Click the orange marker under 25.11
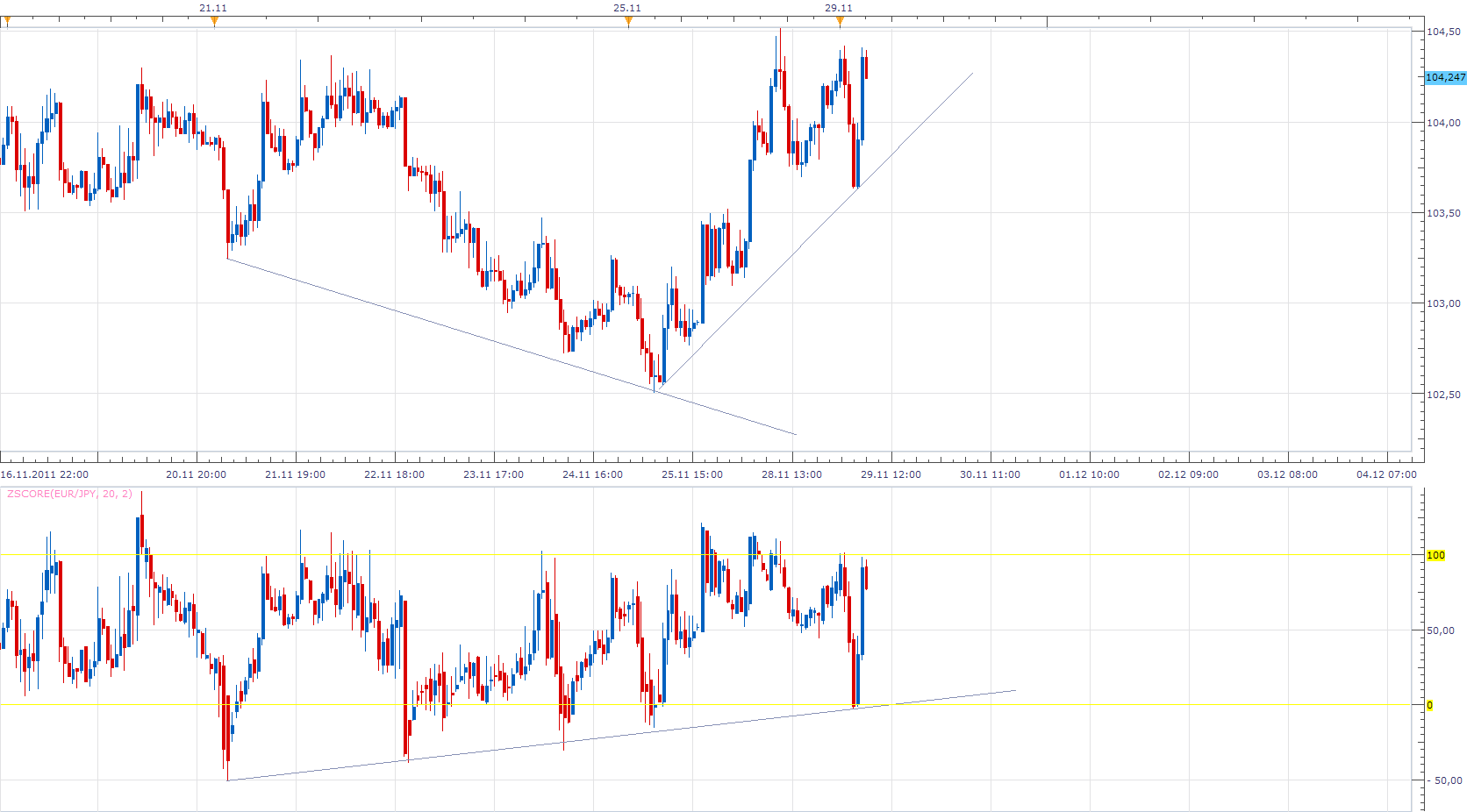 [628, 22]
